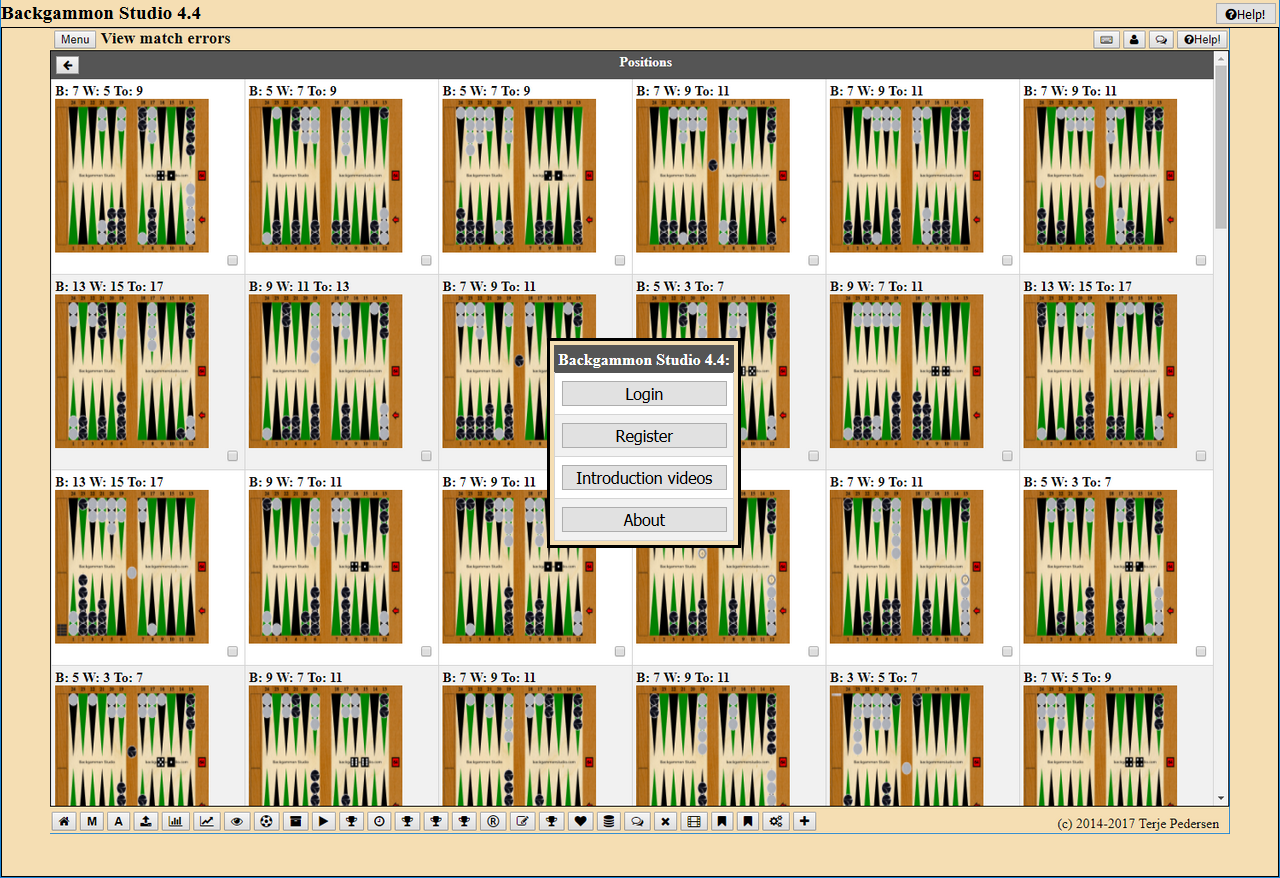The width and height of the screenshot is (1280, 878).
Task: Tick checkbox under first-row sixth board B:7 W:9
Action: (1201, 260)
